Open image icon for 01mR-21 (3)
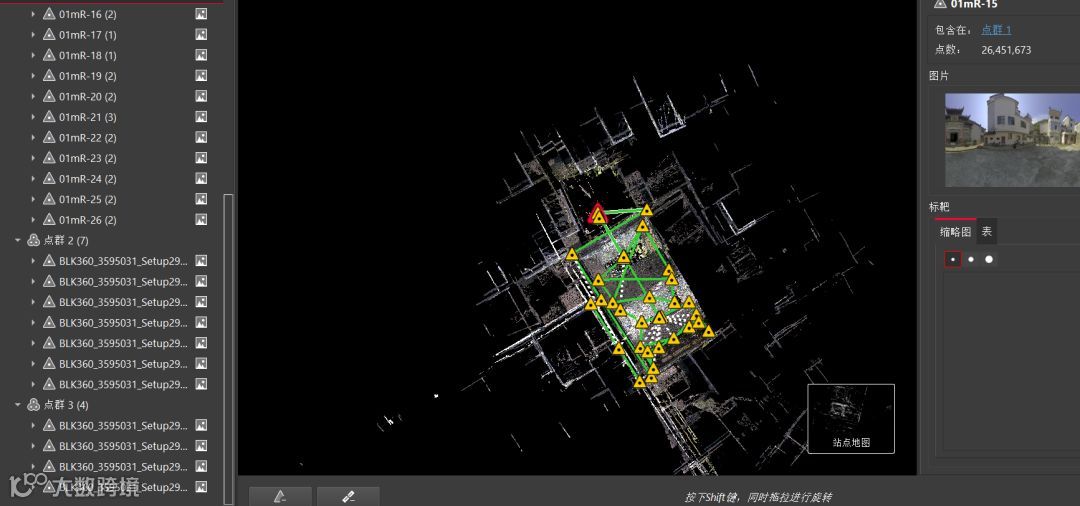Screen dimensions: 1080x506 coord(201,117)
